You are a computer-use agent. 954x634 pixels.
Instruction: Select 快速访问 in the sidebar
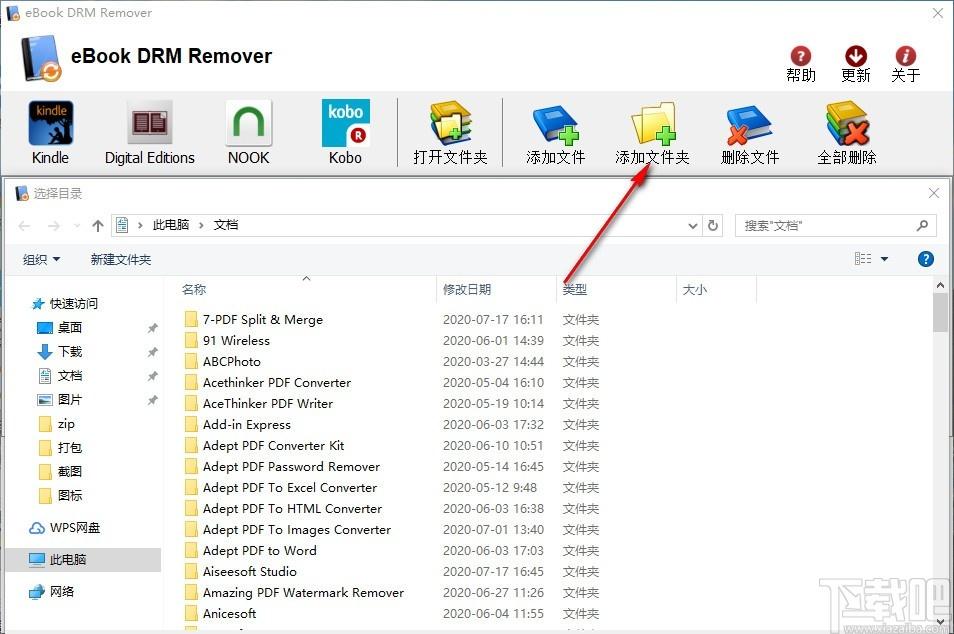coord(64,304)
